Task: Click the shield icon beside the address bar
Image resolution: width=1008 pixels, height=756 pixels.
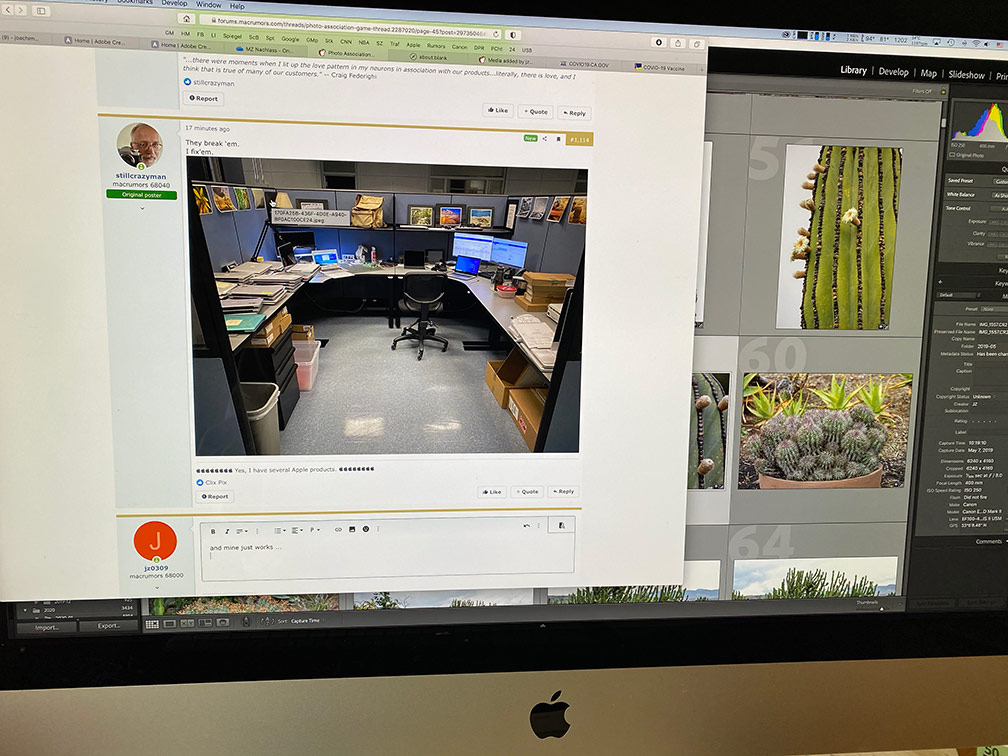Action: click(513, 35)
